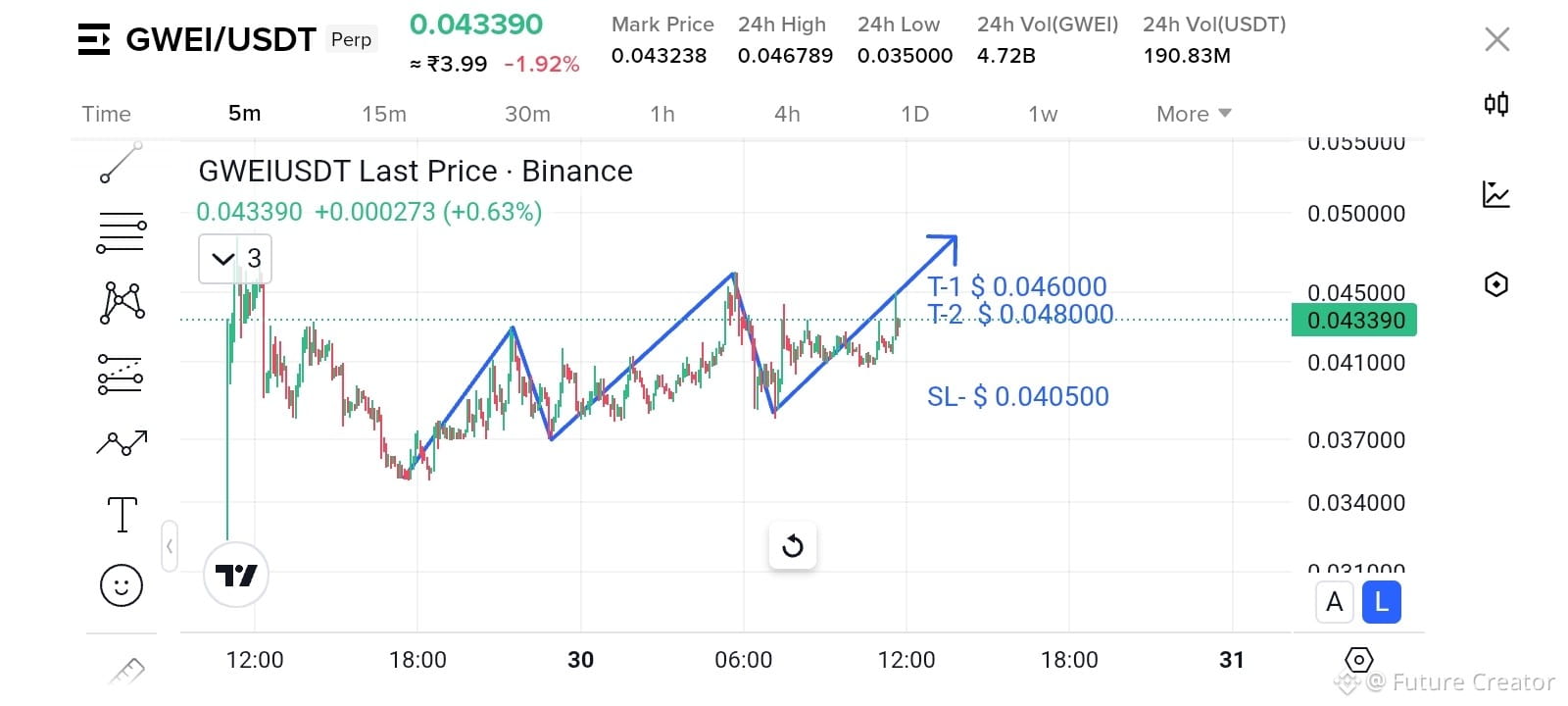The height and width of the screenshot is (706, 1568).
Task: Select the arrow path drawing tool
Action: pyautogui.click(x=122, y=443)
